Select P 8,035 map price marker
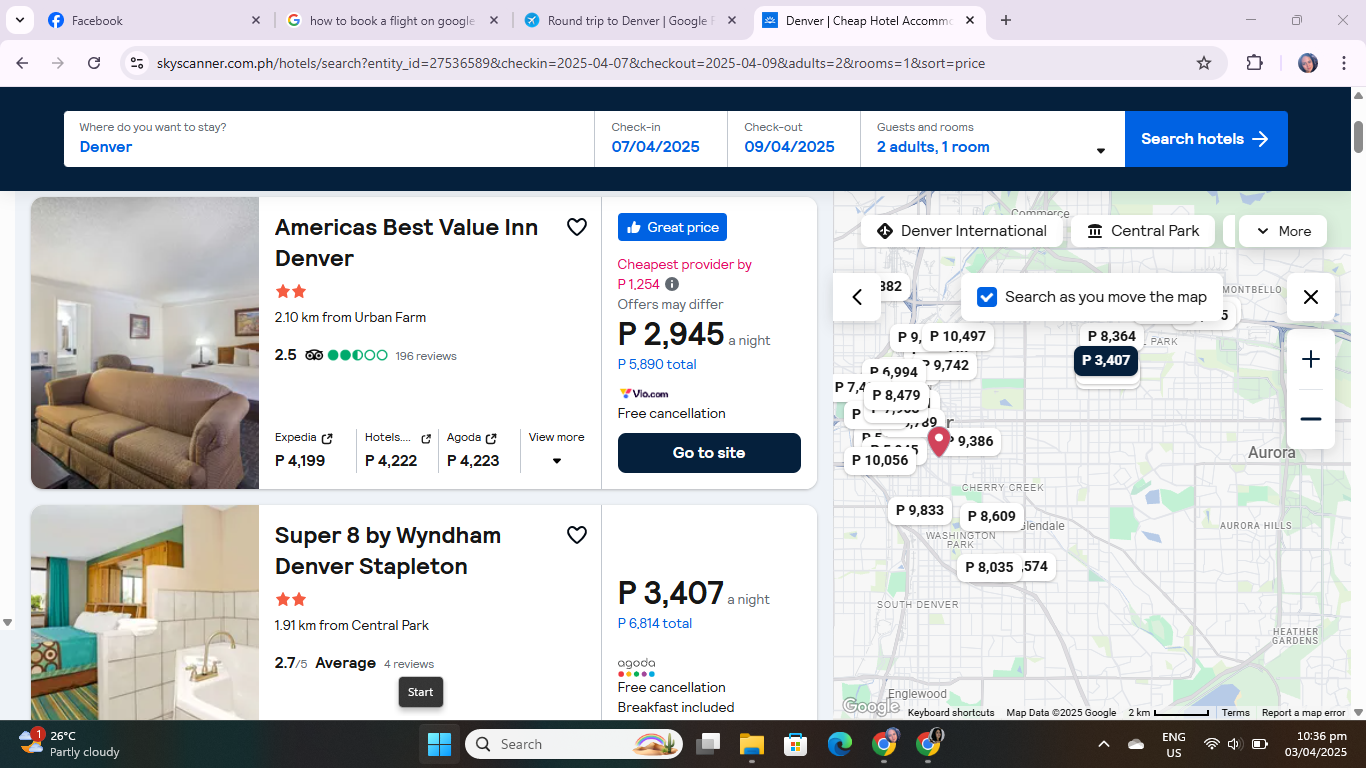 [989, 568]
